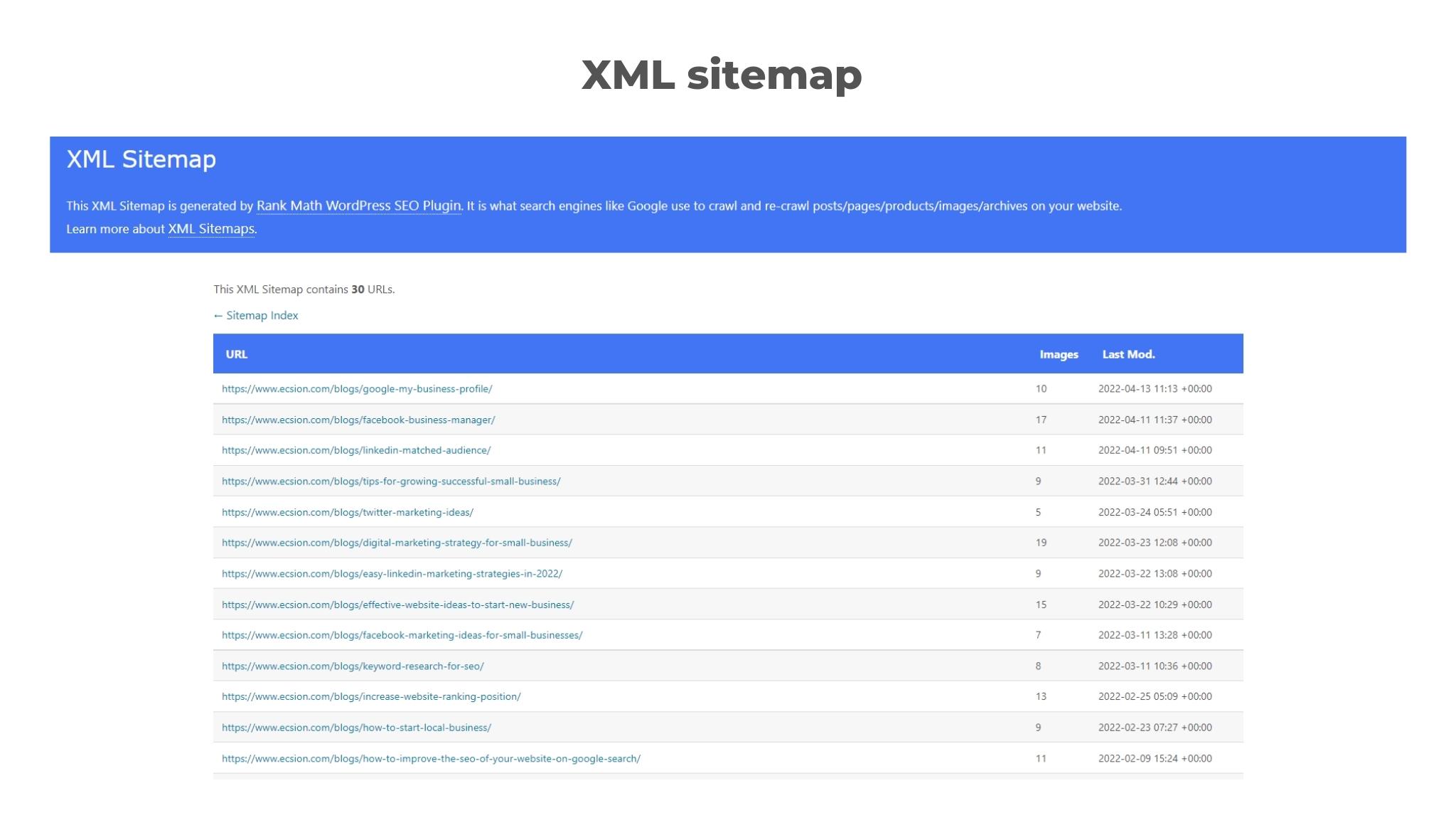Click image count 13 in increase-website-ranking-position row
The width and height of the screenshot is (1456, 825).
[x=1041, y=696]
